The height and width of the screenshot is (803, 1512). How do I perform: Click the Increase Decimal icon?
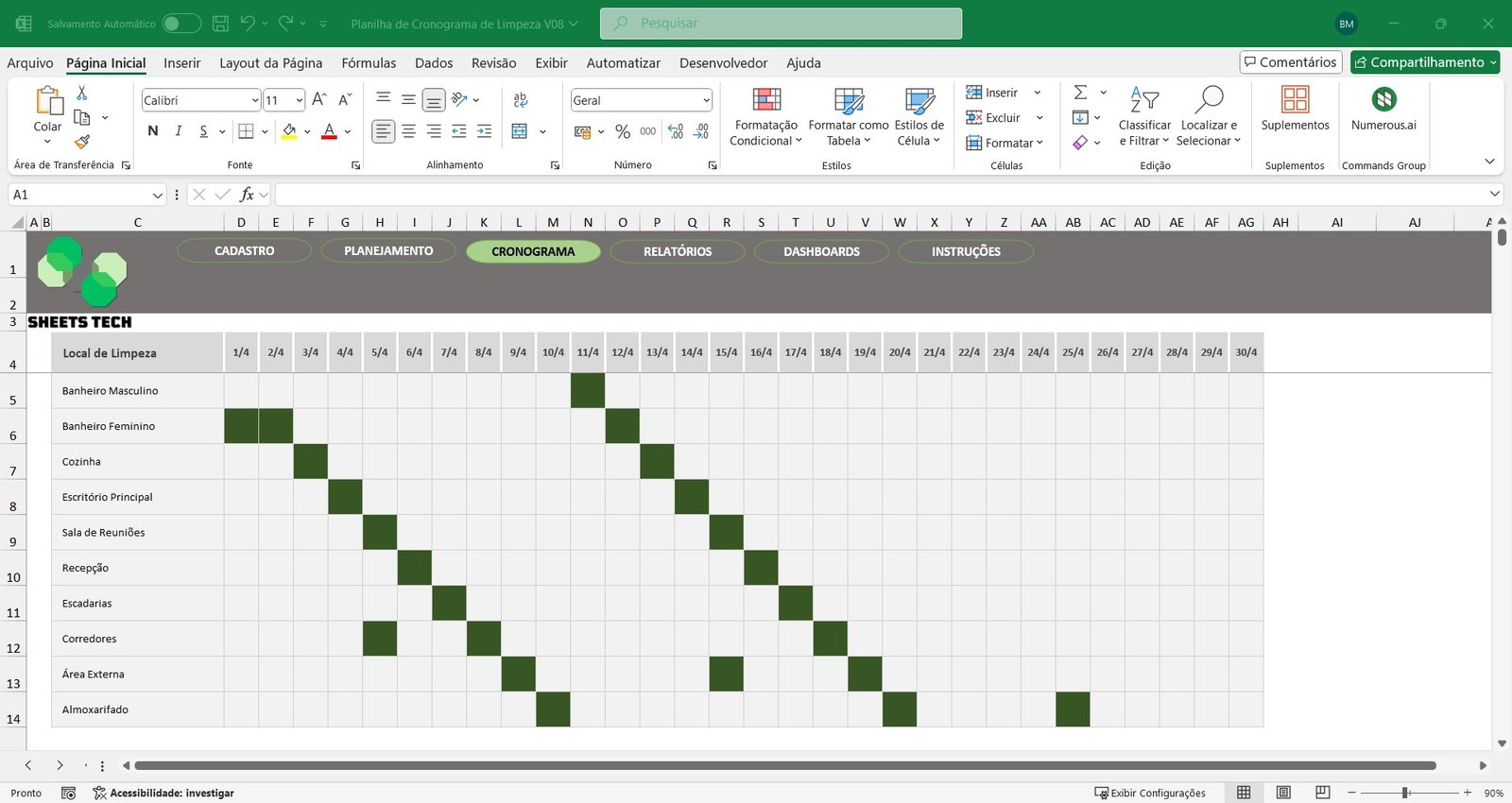tap(676, 131)
